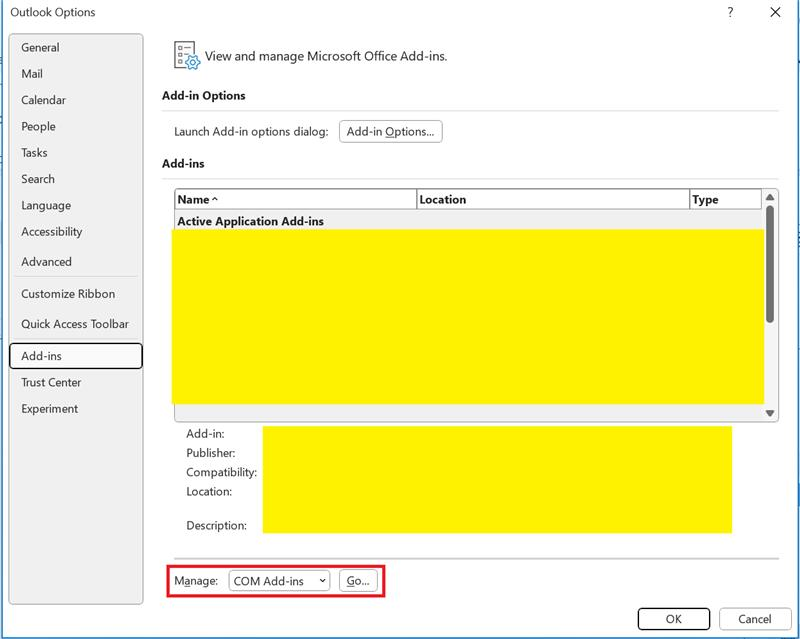Select the Experiment category

[x=76, y=409]
